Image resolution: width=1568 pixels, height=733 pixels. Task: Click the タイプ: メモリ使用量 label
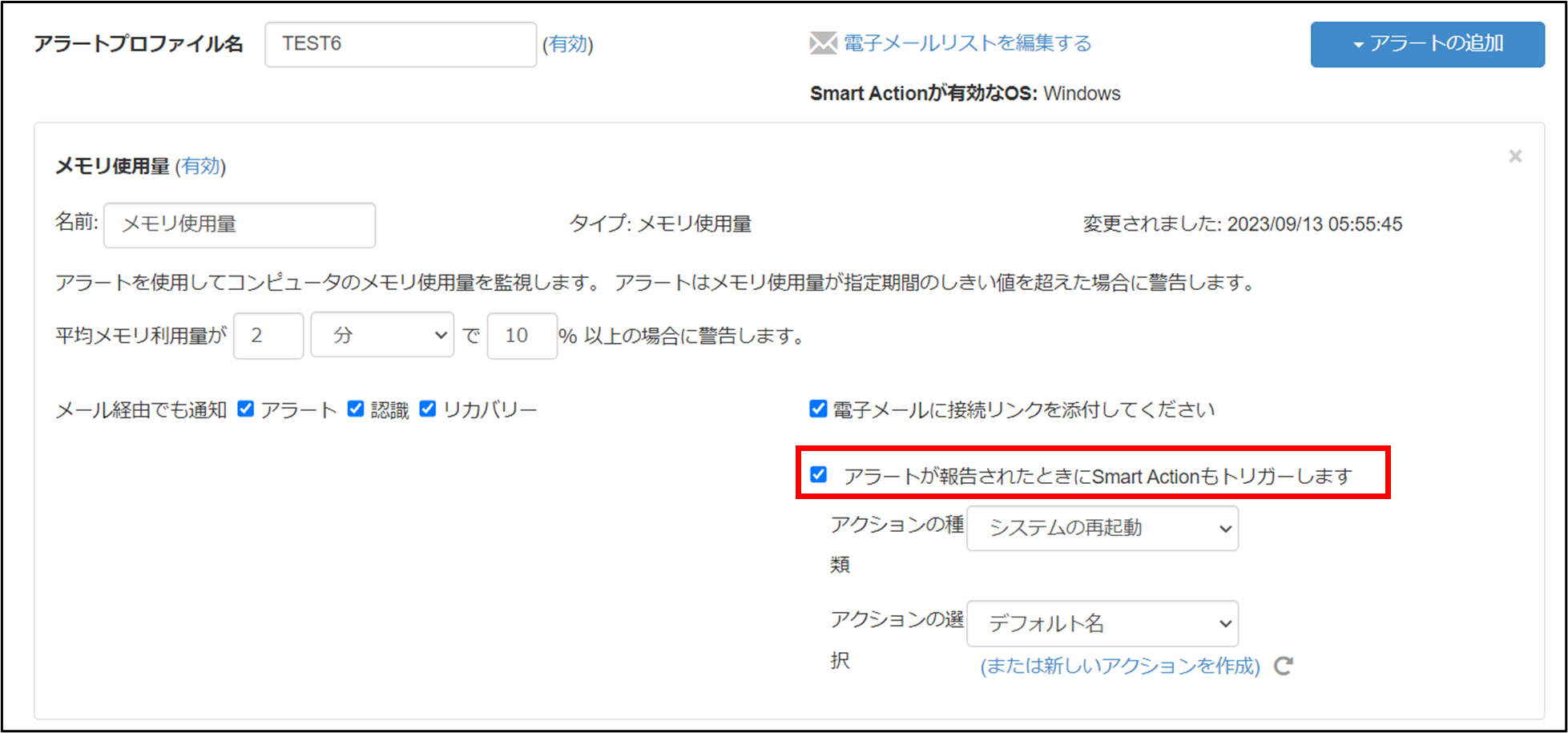pyautogui.click(x=660, y=224)
